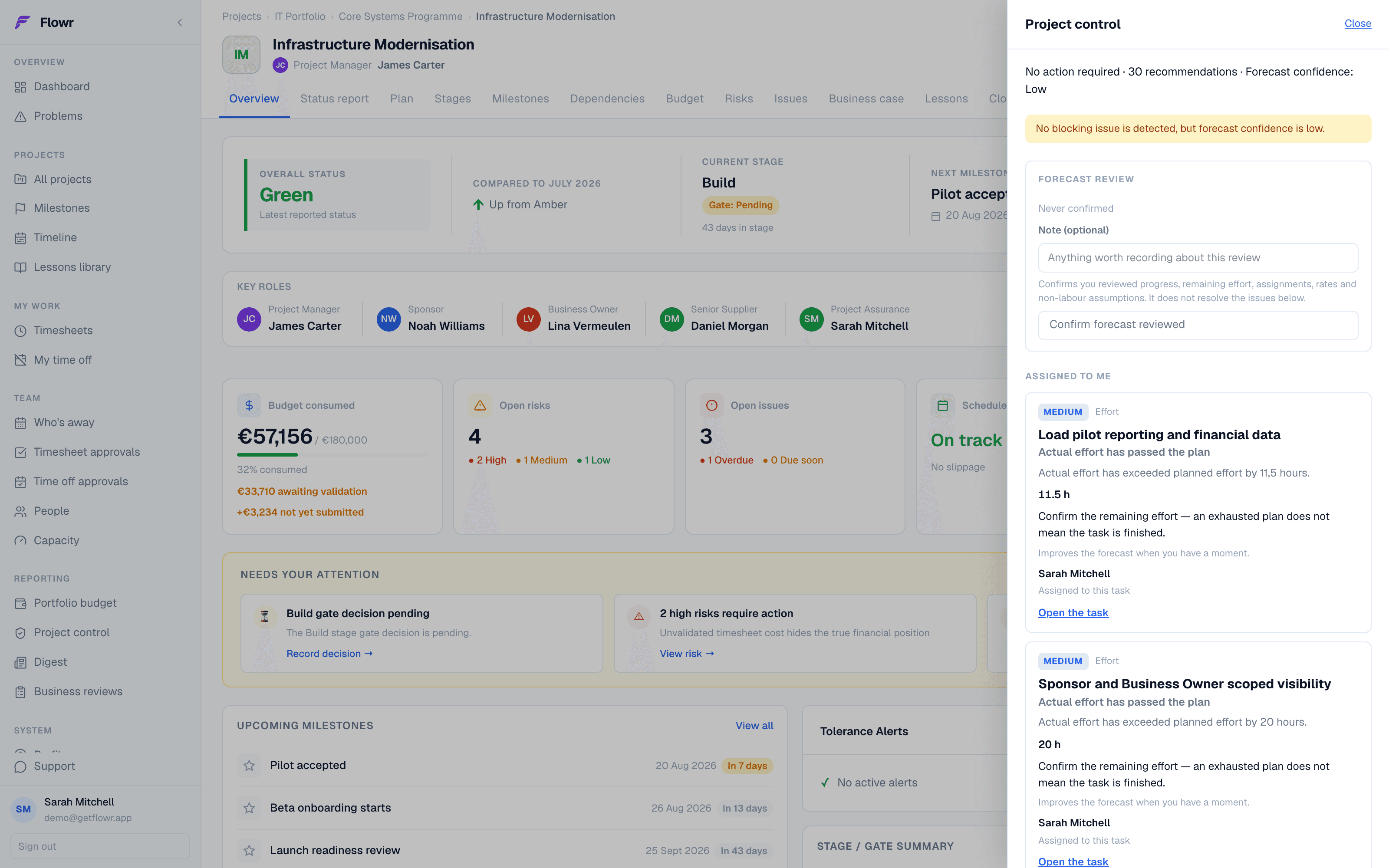Viewport: 1389px width, 868px height.
Task: Open the Problems page icon
Action: (x=21, y=117)
